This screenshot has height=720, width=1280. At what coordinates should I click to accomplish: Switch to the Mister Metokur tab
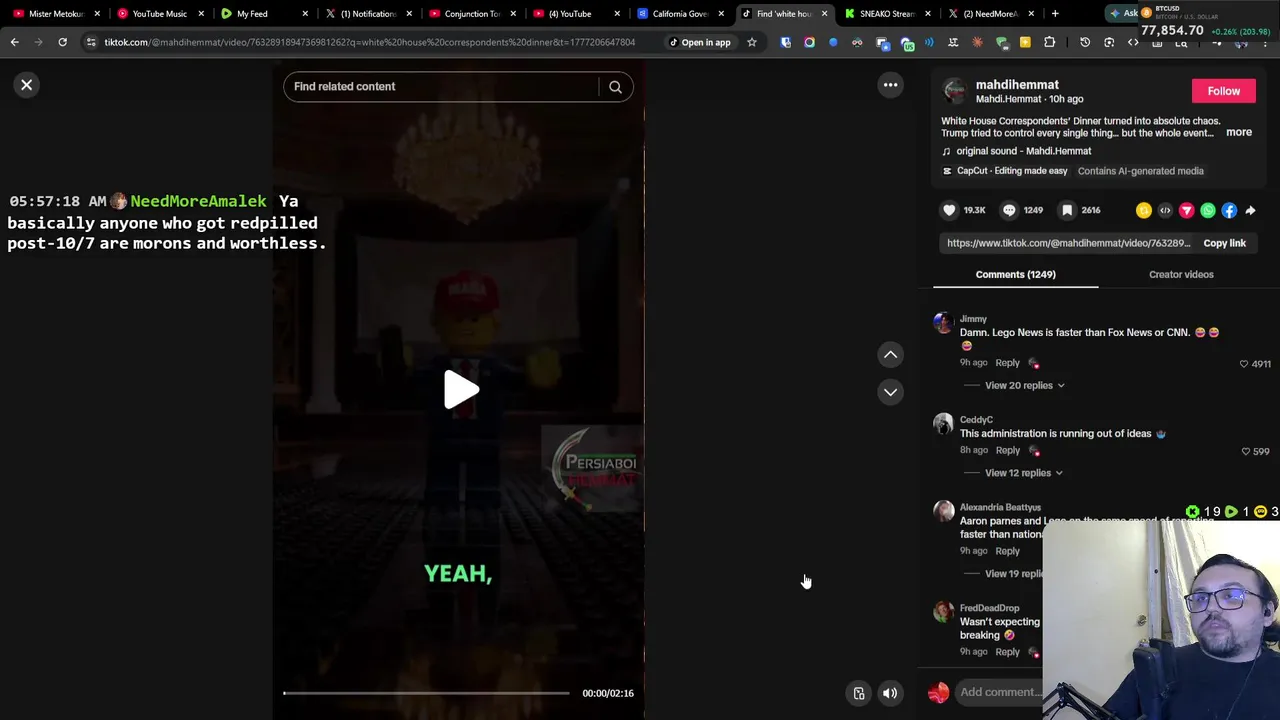coord(55,14)
